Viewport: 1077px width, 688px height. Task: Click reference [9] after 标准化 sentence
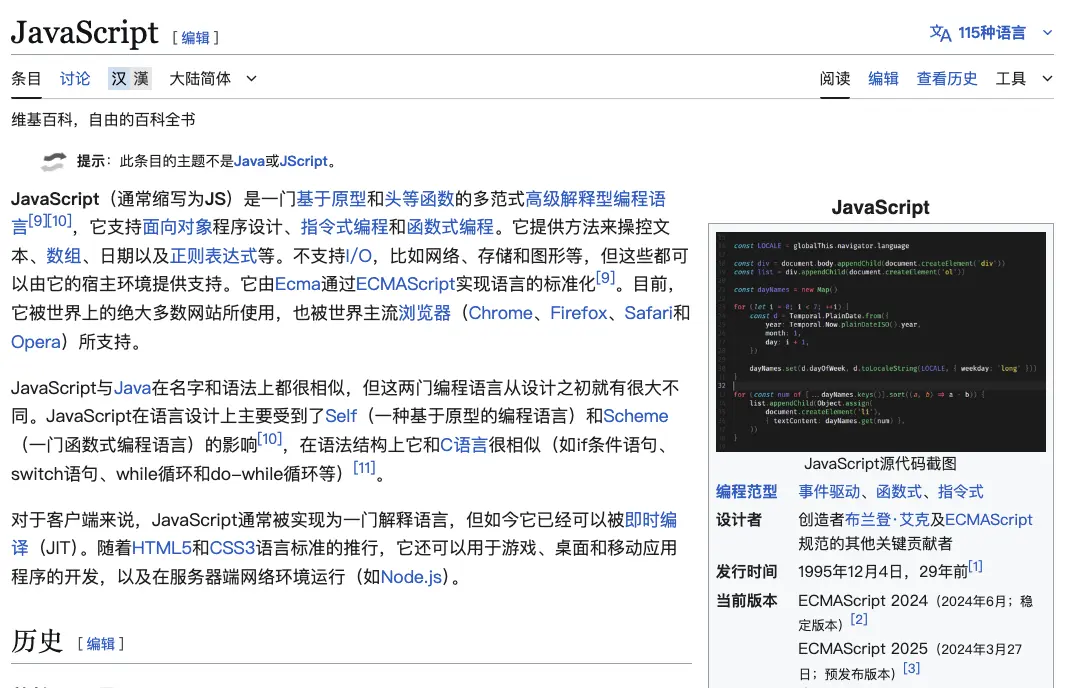(604, 278)
